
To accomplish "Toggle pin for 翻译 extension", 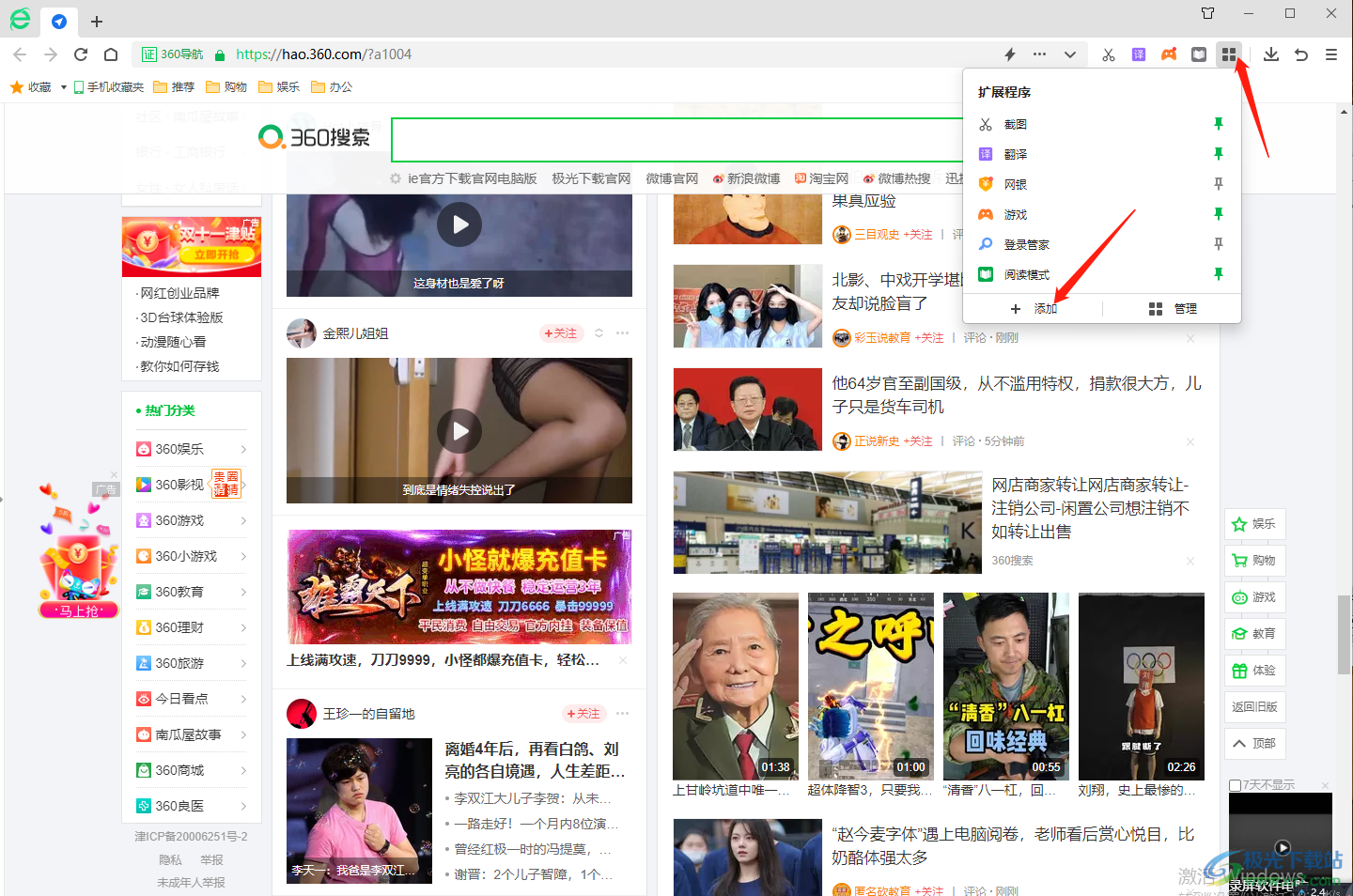I will point(1219,154).
